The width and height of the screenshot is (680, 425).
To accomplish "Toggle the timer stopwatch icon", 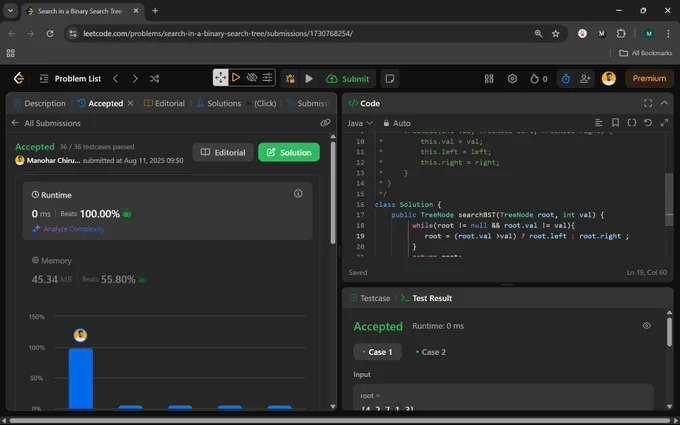I will point(566,78).
